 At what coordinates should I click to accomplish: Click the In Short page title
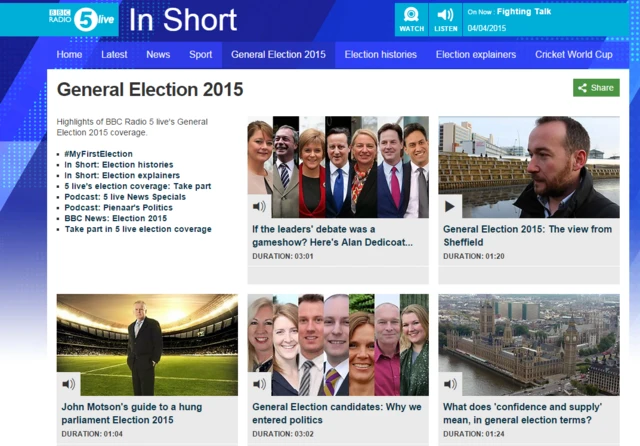[183, 20]
